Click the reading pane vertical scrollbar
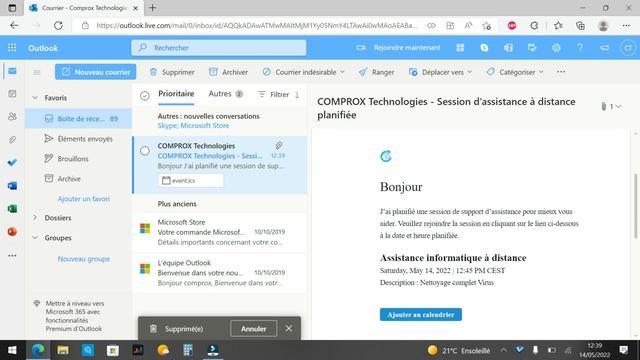Screen dimensions: 640x360 pyautogui.click(x=635, y=206)
